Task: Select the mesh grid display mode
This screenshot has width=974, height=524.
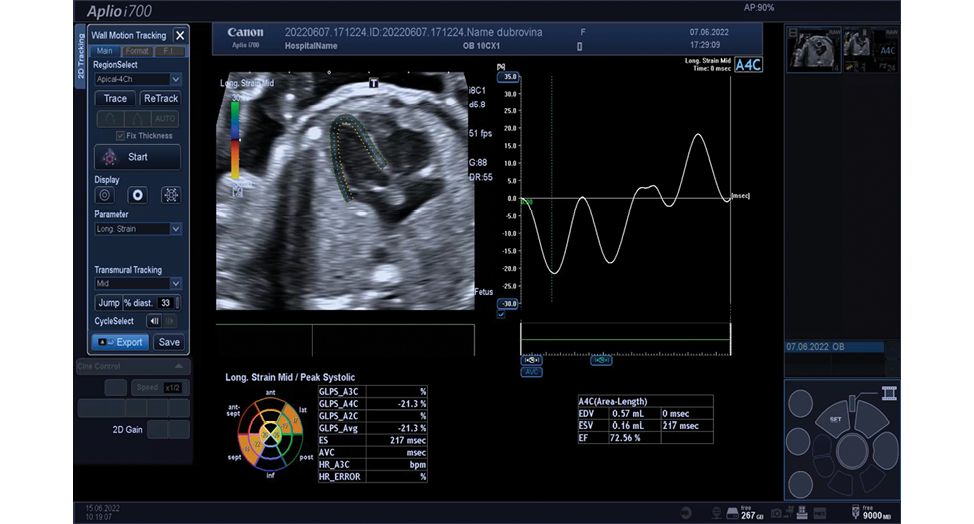Action: click(170, 195)
